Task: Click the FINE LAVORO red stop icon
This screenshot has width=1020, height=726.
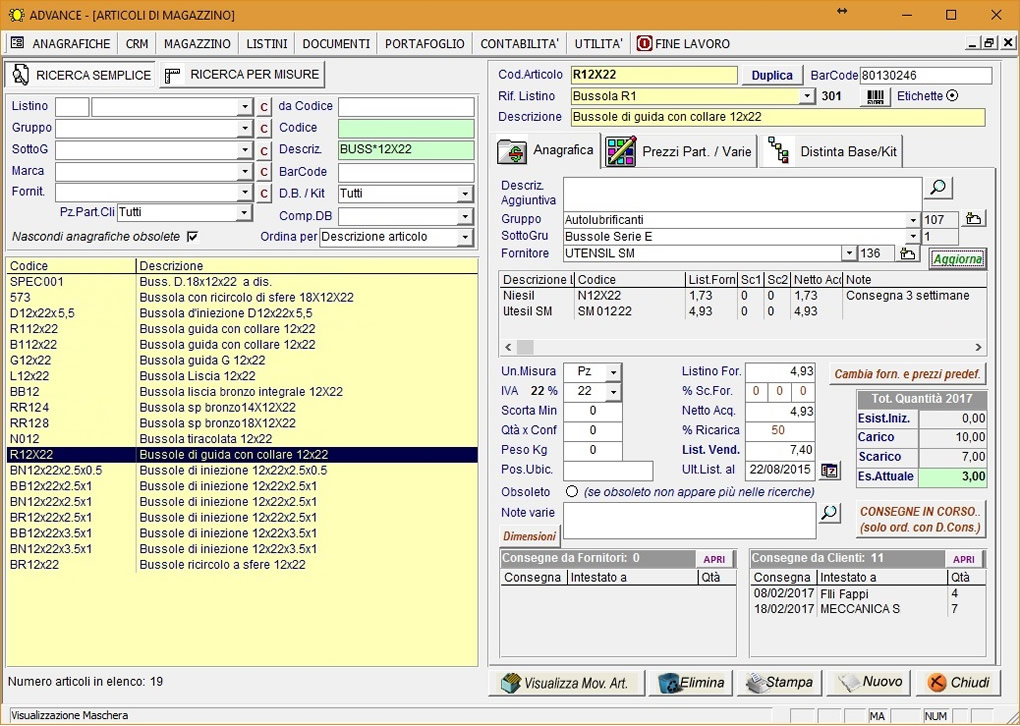Action: (644, 44)
